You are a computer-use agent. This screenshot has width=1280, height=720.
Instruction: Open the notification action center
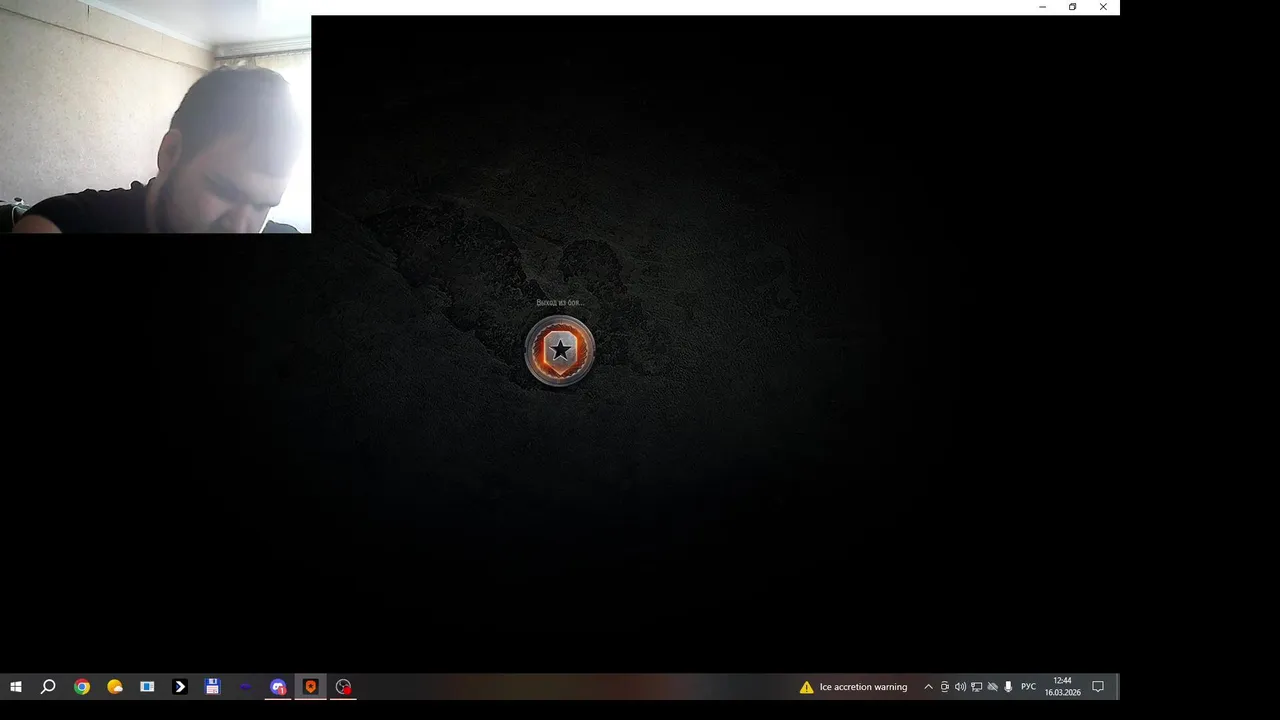pos(1097,687)
